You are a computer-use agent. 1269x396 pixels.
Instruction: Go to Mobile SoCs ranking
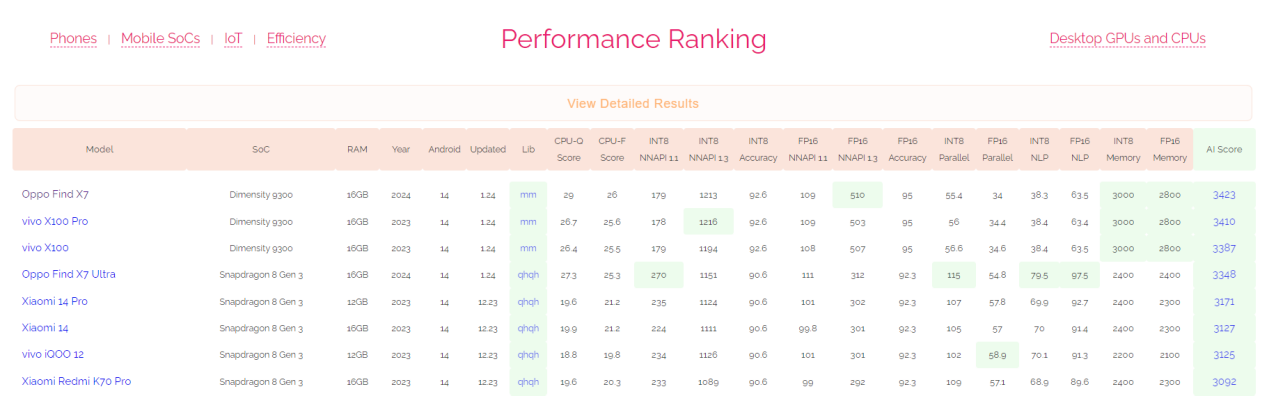click(160, 39)
